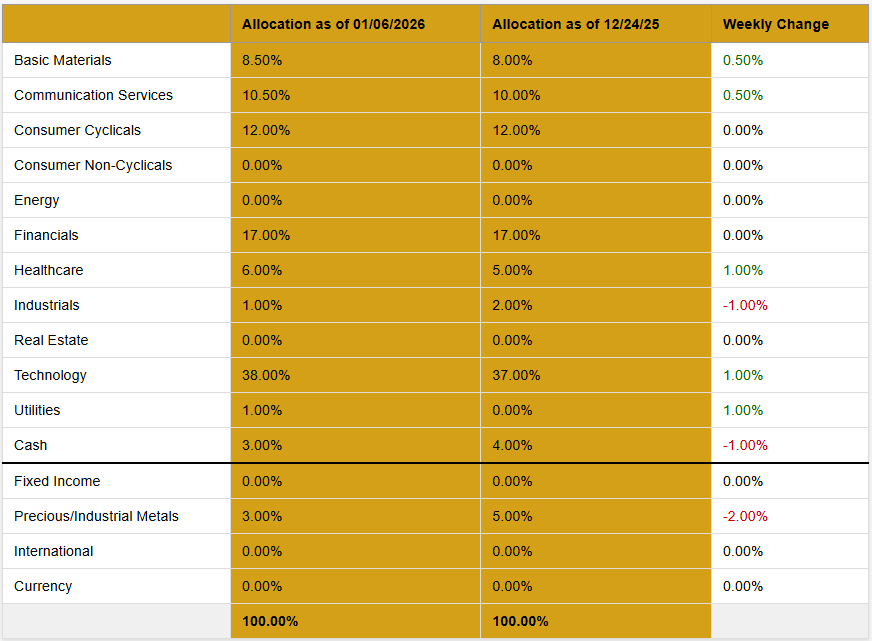Click Basic Materials 0.50% weekly change
The image size is (872, 641).
click(x=742, y=60)
